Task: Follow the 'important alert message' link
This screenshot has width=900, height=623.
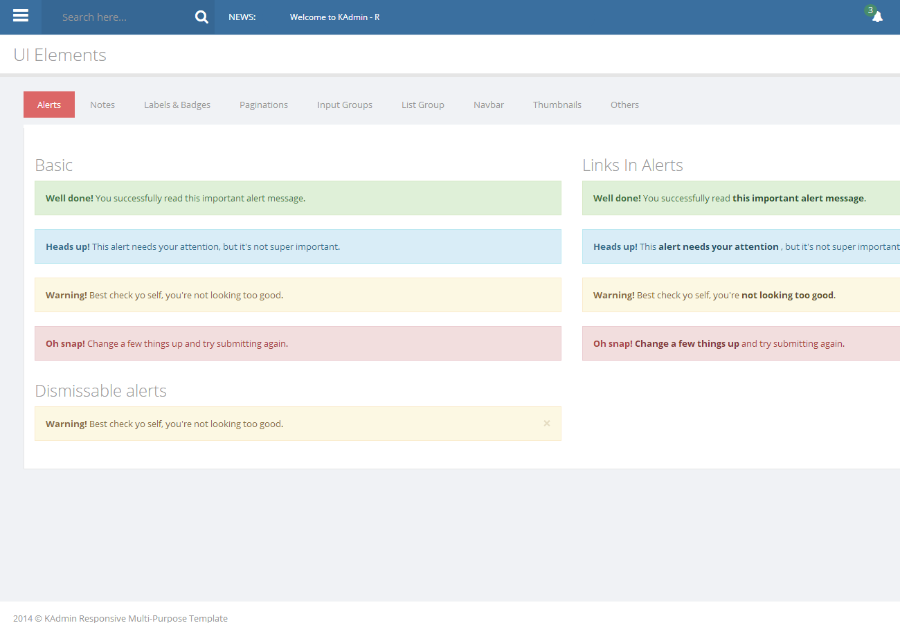Action: click(798, 198)
